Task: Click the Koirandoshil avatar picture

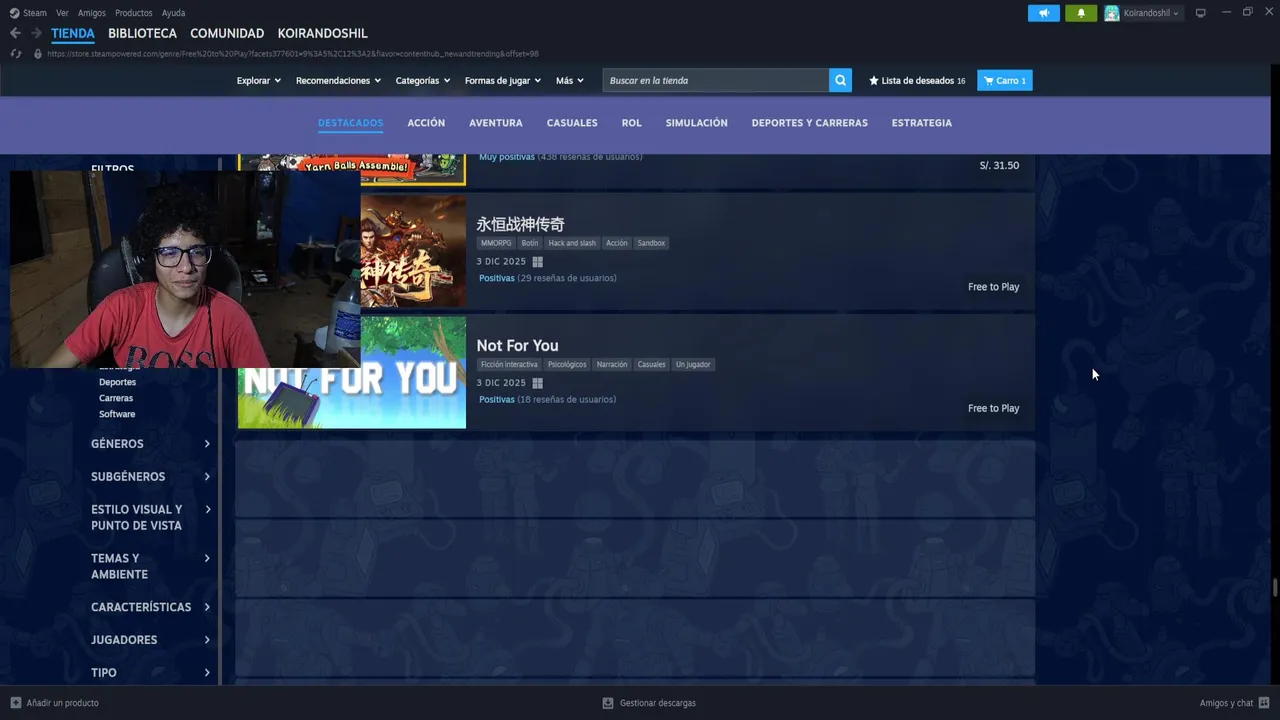Action: (1112, 13)
